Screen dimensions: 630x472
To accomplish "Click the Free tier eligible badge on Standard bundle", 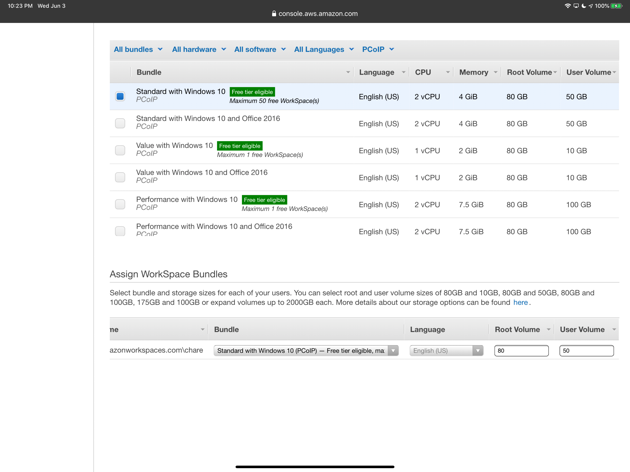I will click(252, 92).
